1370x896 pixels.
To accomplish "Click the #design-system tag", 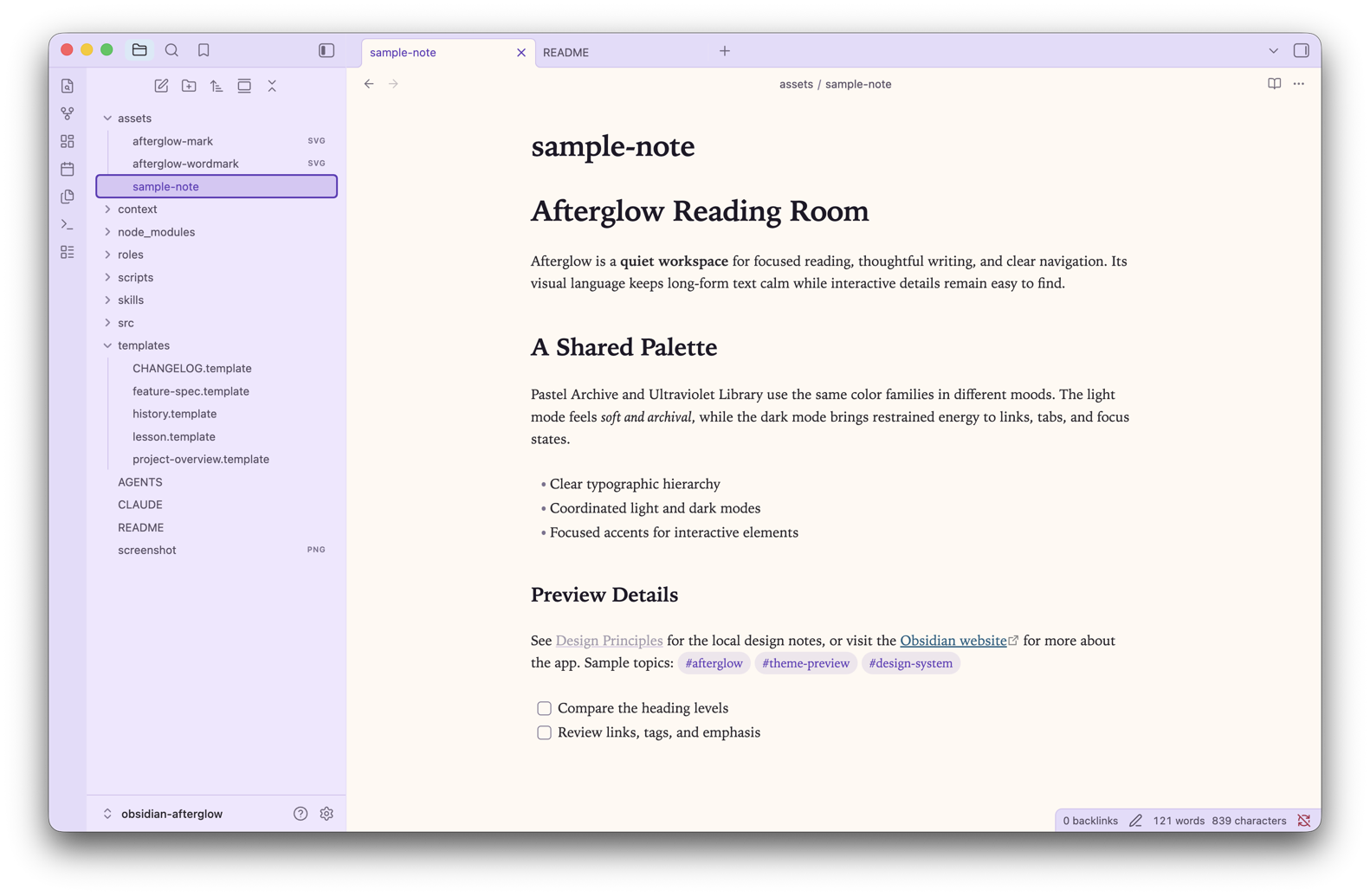I will [910, 663].
